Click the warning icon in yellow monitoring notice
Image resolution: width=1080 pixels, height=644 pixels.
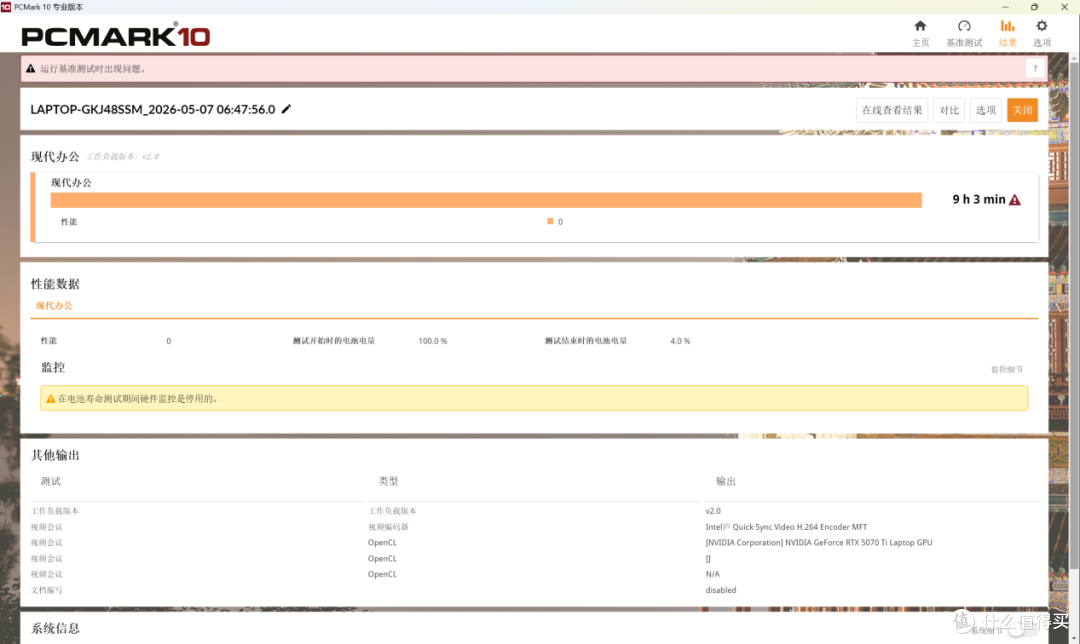(50, 399)
